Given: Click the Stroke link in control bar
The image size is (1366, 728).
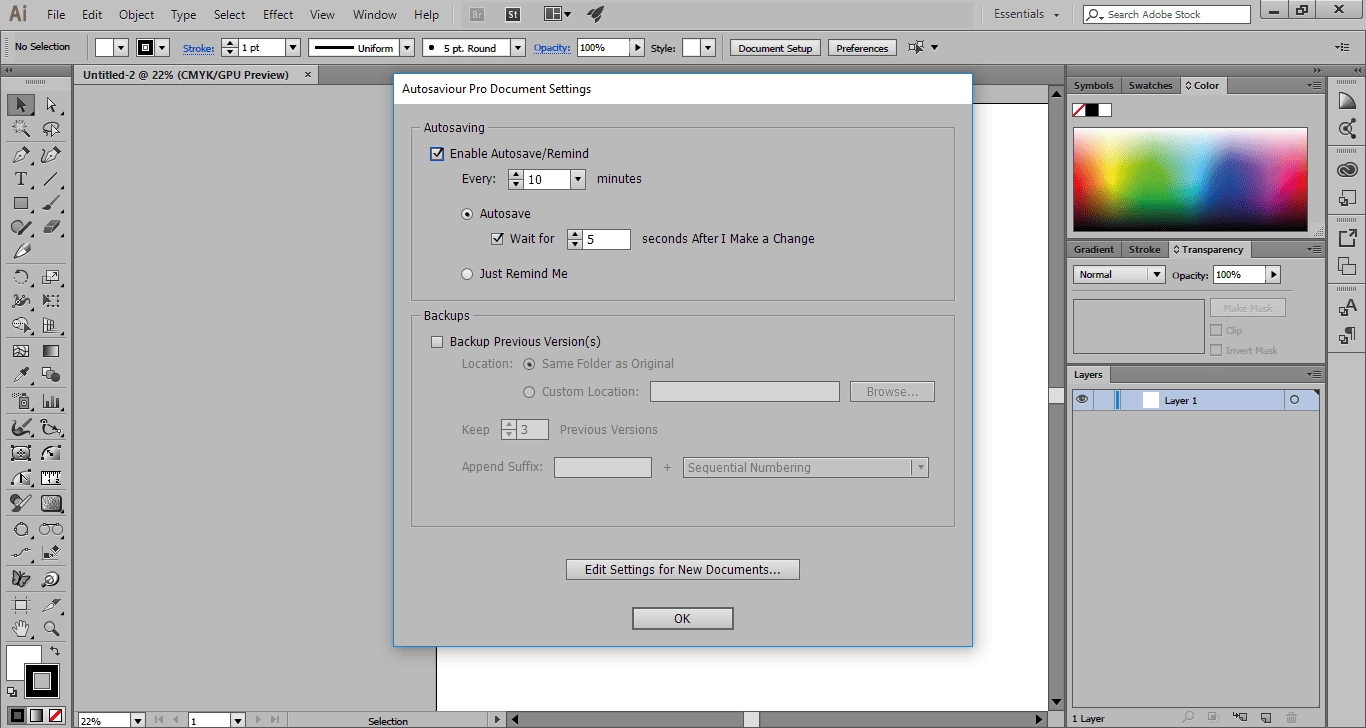Looking at the screenshot, I should point(198,48).
